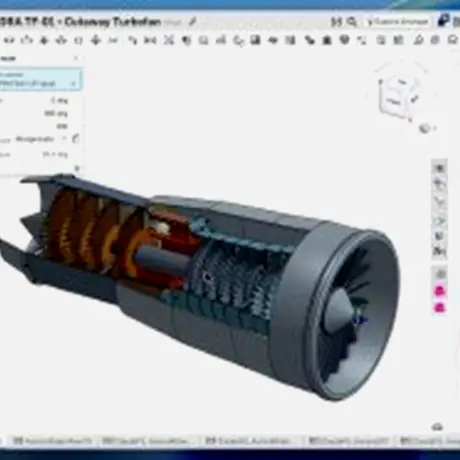460x460 pixels.
Task: Select the mirror-style arrows toolbar icon
Action: coord(150,41)
